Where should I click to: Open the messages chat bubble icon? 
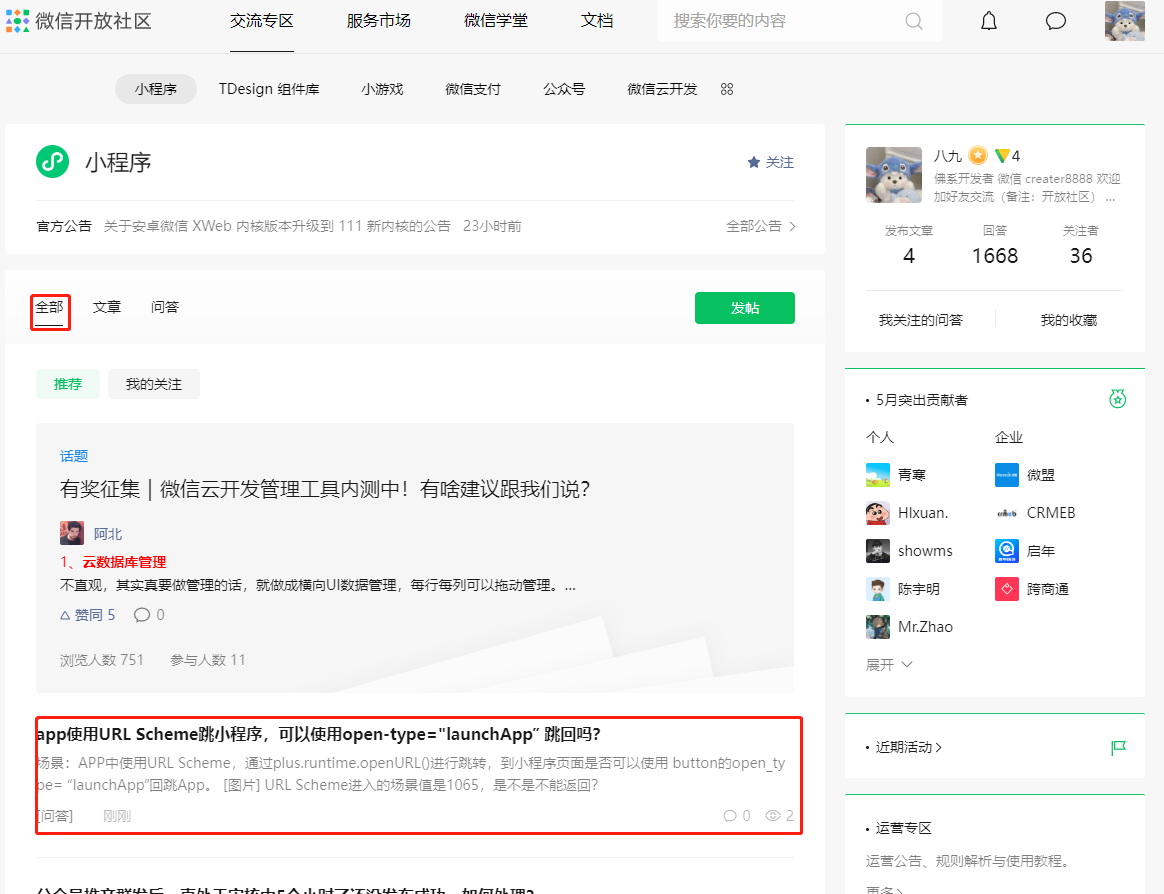(1056, 21)
